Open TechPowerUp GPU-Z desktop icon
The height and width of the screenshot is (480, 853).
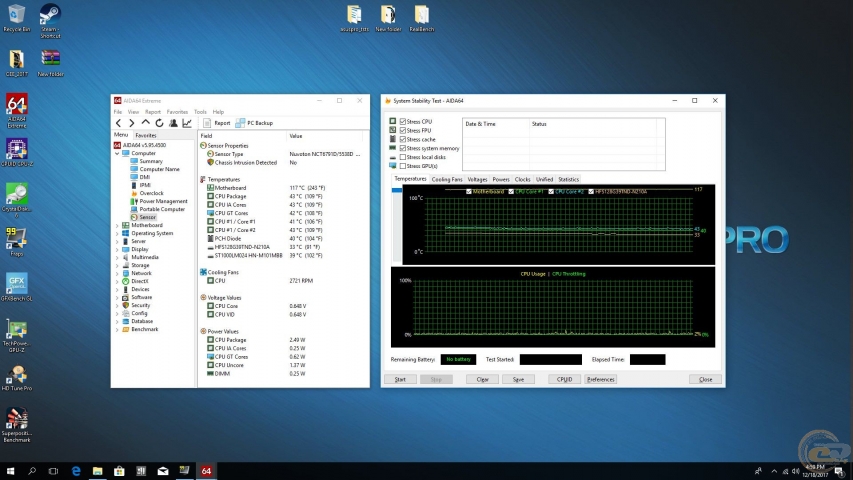click(16, 336)
